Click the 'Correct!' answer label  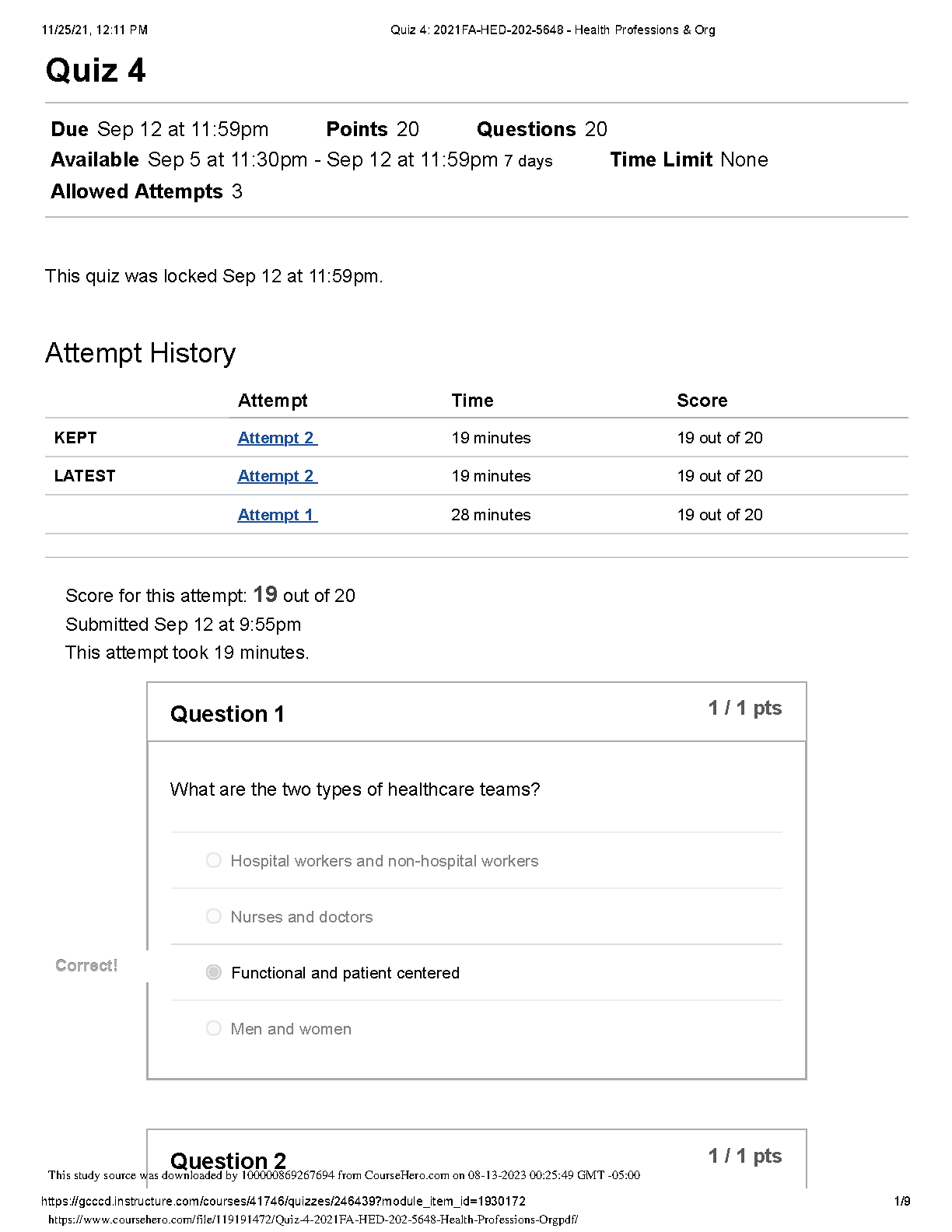pos(86,965)
